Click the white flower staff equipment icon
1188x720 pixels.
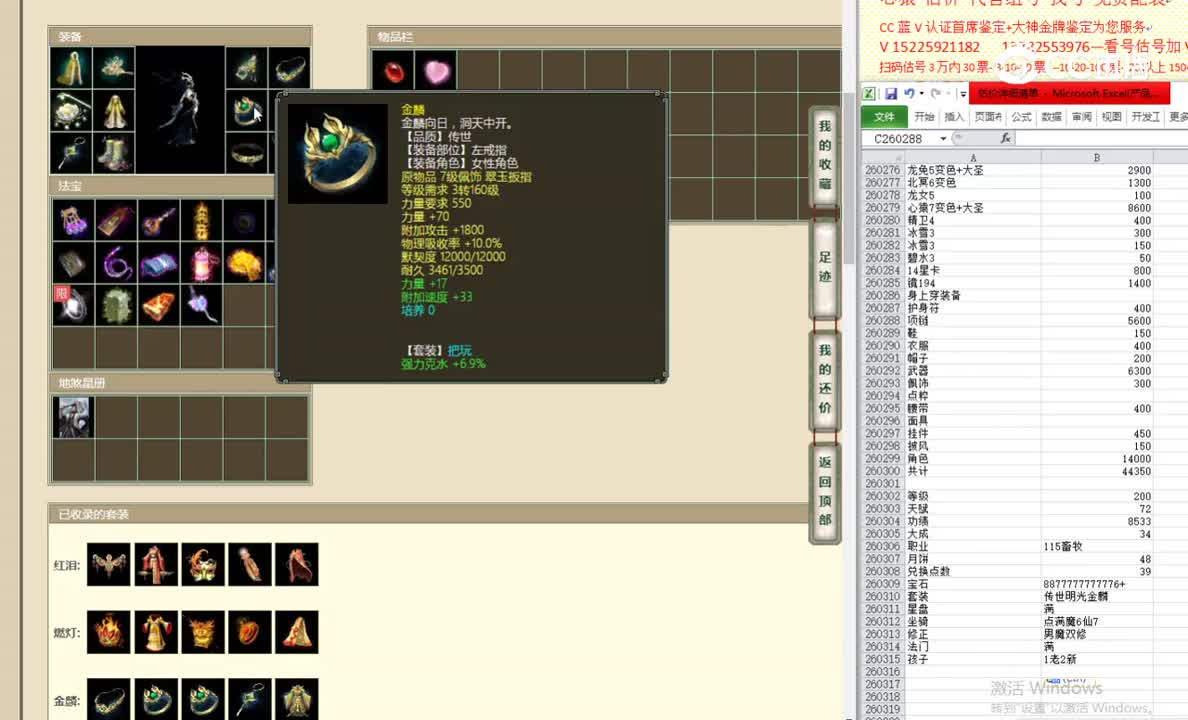[71, 111]
